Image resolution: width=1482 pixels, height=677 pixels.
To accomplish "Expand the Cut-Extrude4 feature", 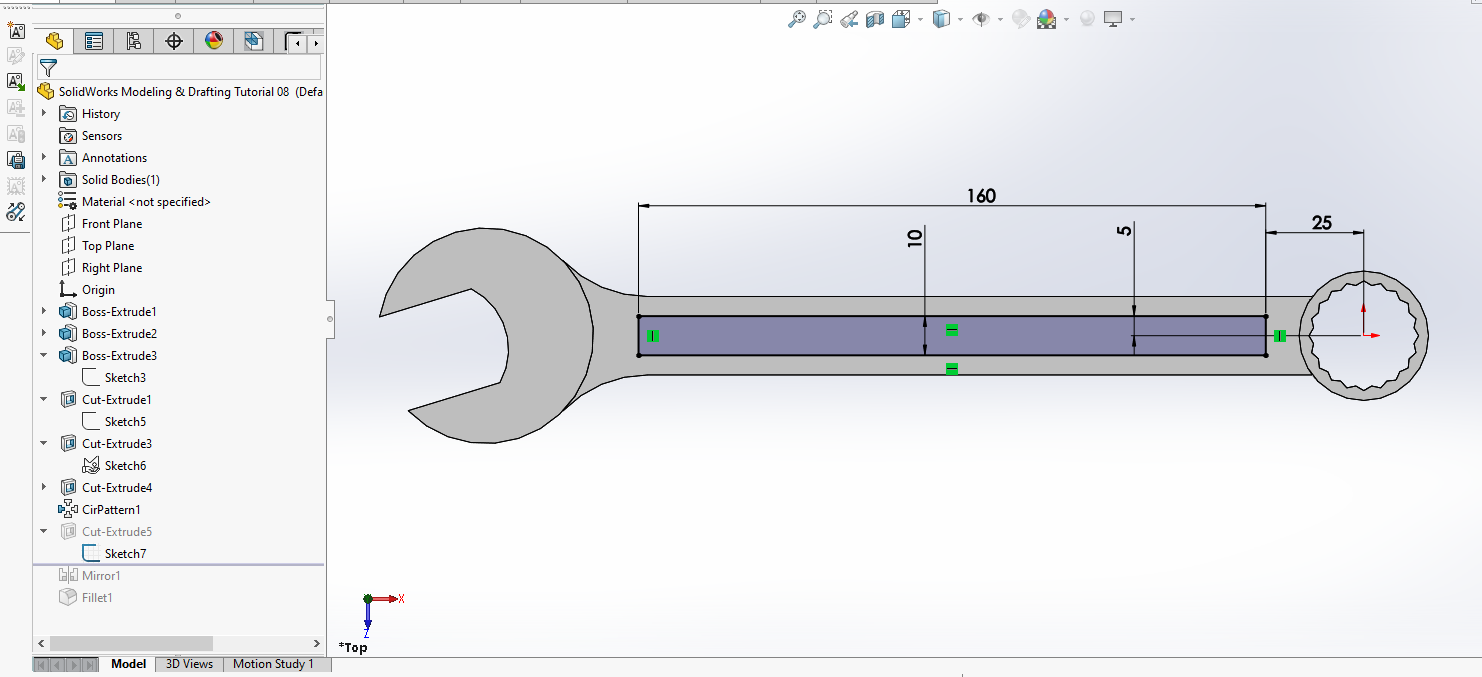I will pyautogui.click(x=44, y=488).
